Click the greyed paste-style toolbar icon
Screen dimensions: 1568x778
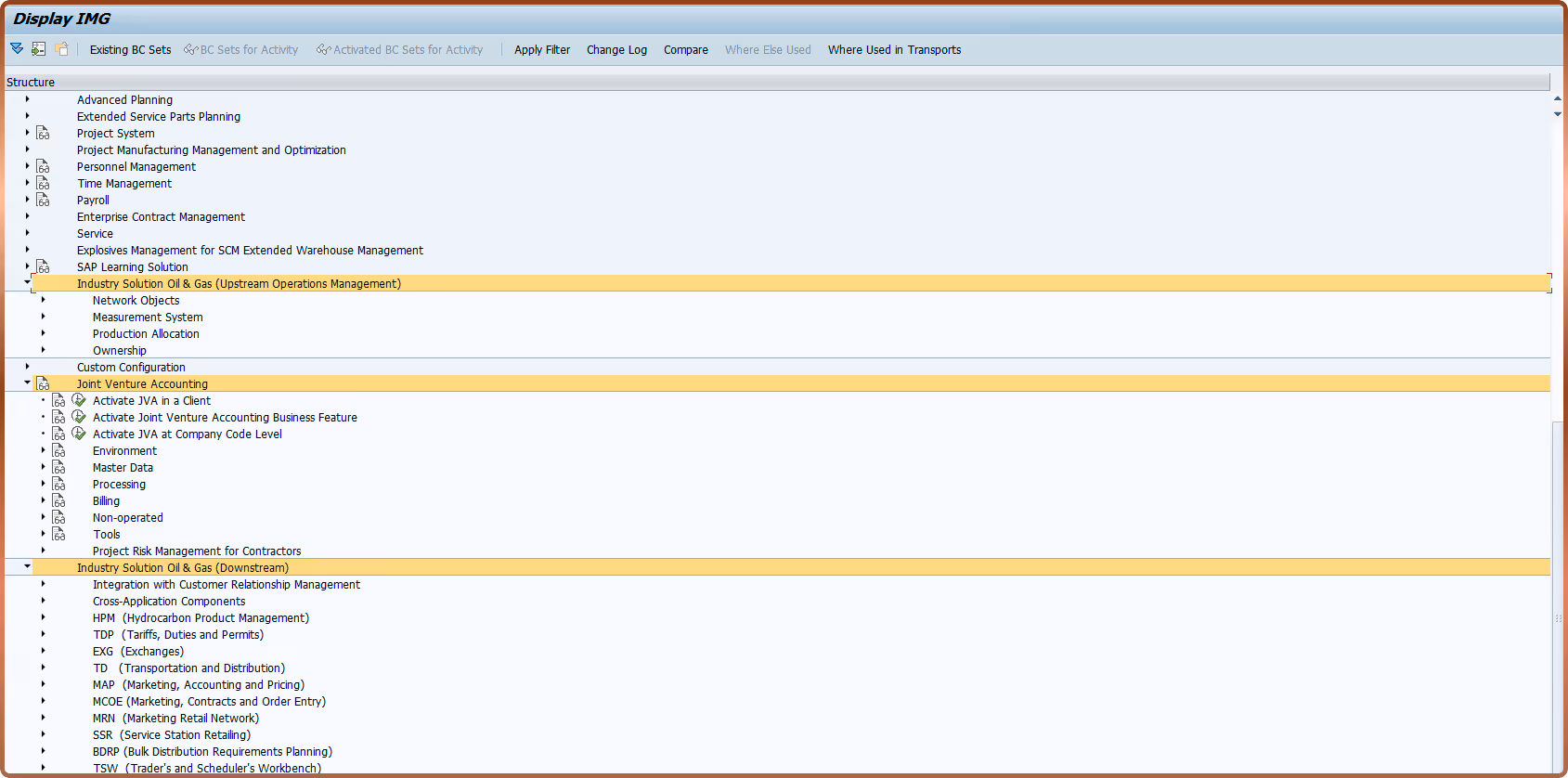[61, 49]
